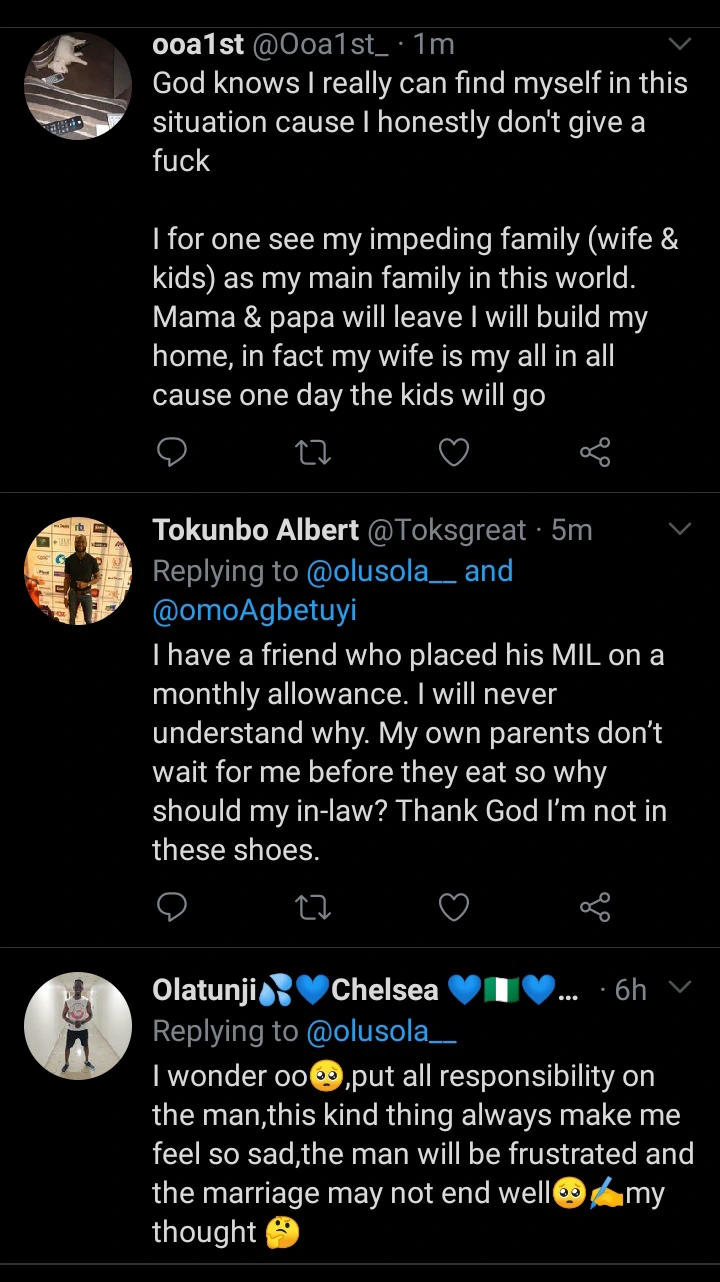Like Tokunbo Albert's tweet
The image size is (720, 1282).
[x=454, y=907]
